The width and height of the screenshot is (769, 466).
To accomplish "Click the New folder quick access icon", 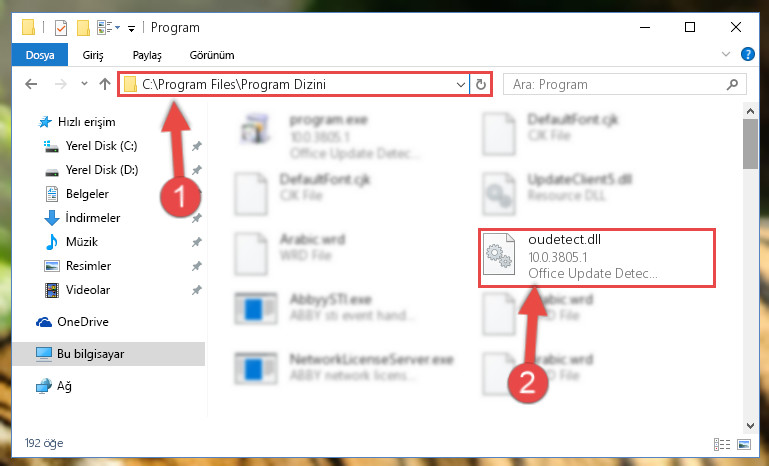I will [x=83, y=28].
